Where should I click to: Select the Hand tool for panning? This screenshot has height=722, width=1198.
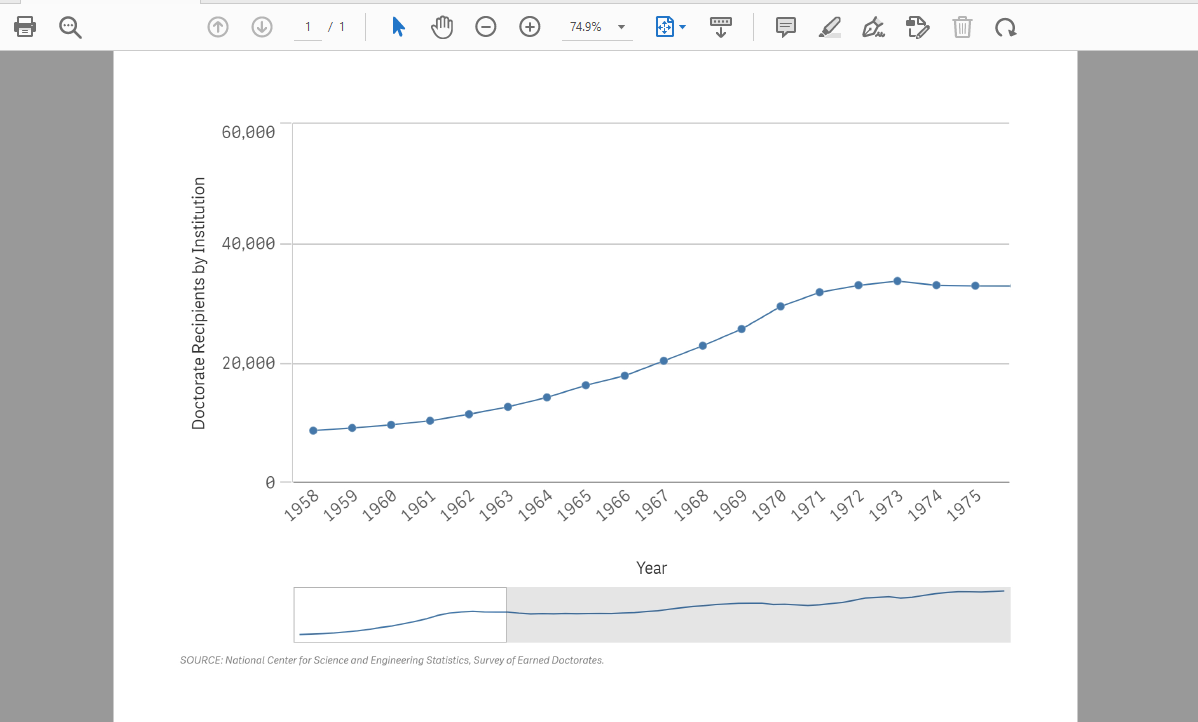(x=442, y=27)
